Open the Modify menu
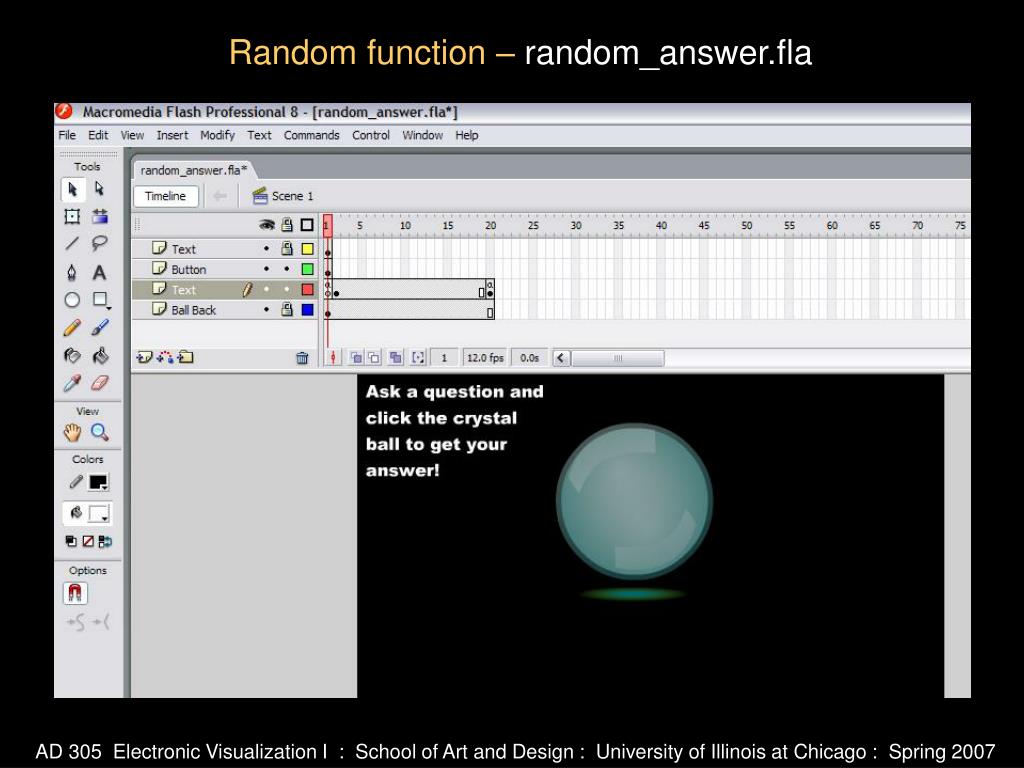The height and width of the screenshot is (768, 1024). (x=217, y=135)
